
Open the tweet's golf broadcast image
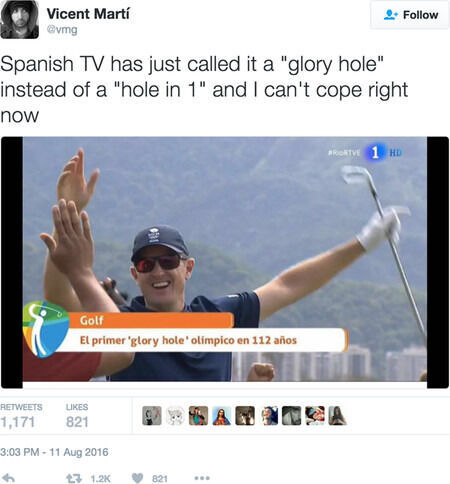point(225,262)
